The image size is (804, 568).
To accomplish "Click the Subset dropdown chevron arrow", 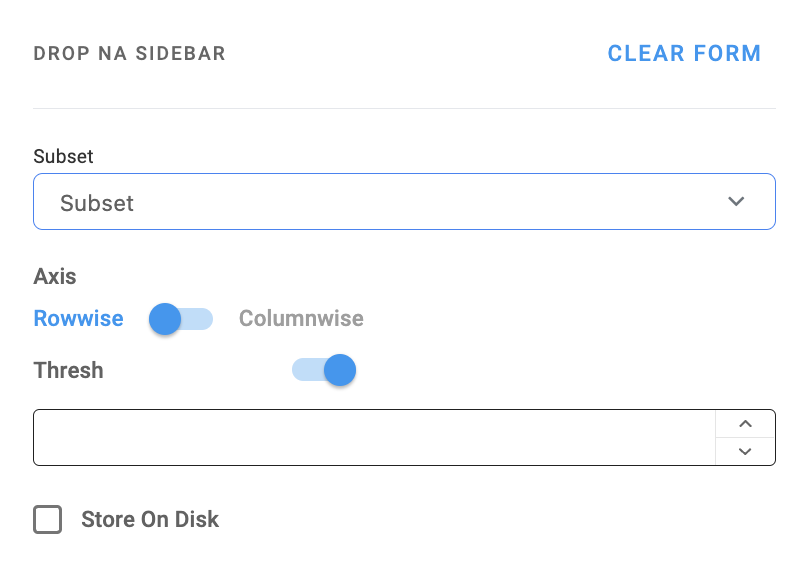I will pyautogui.click(x=736, y=202).
